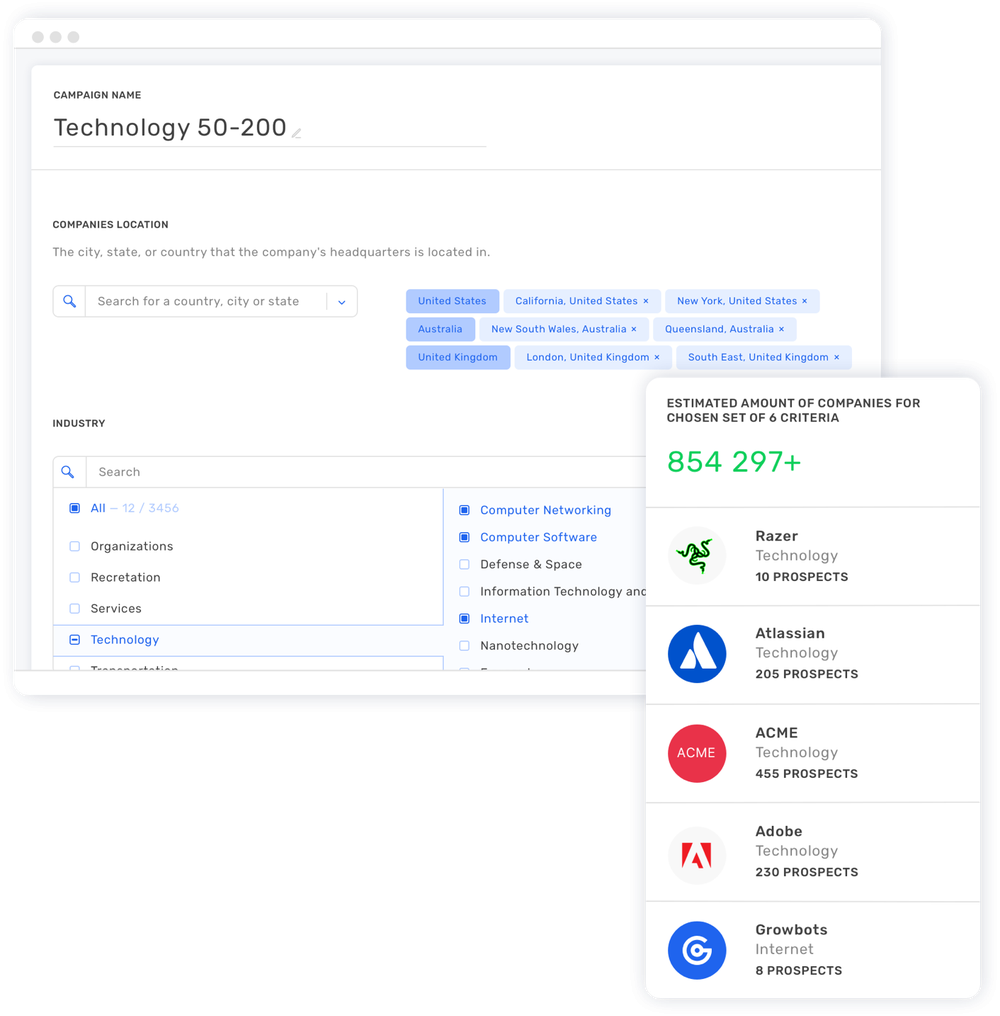This screenshot has width=1000, height=1016.
Task: Click the Growbots company name
Action: (791, 930)
